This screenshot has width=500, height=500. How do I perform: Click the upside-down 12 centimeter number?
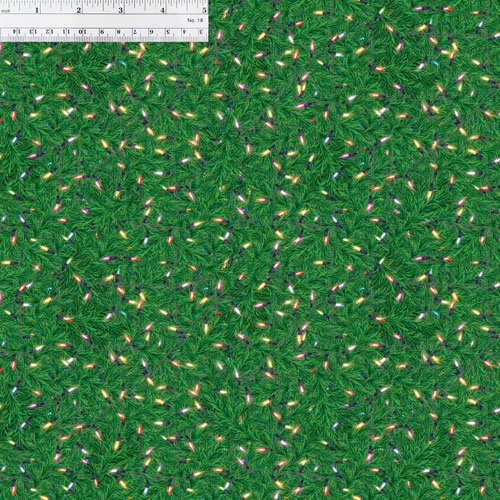coord(50,32)
